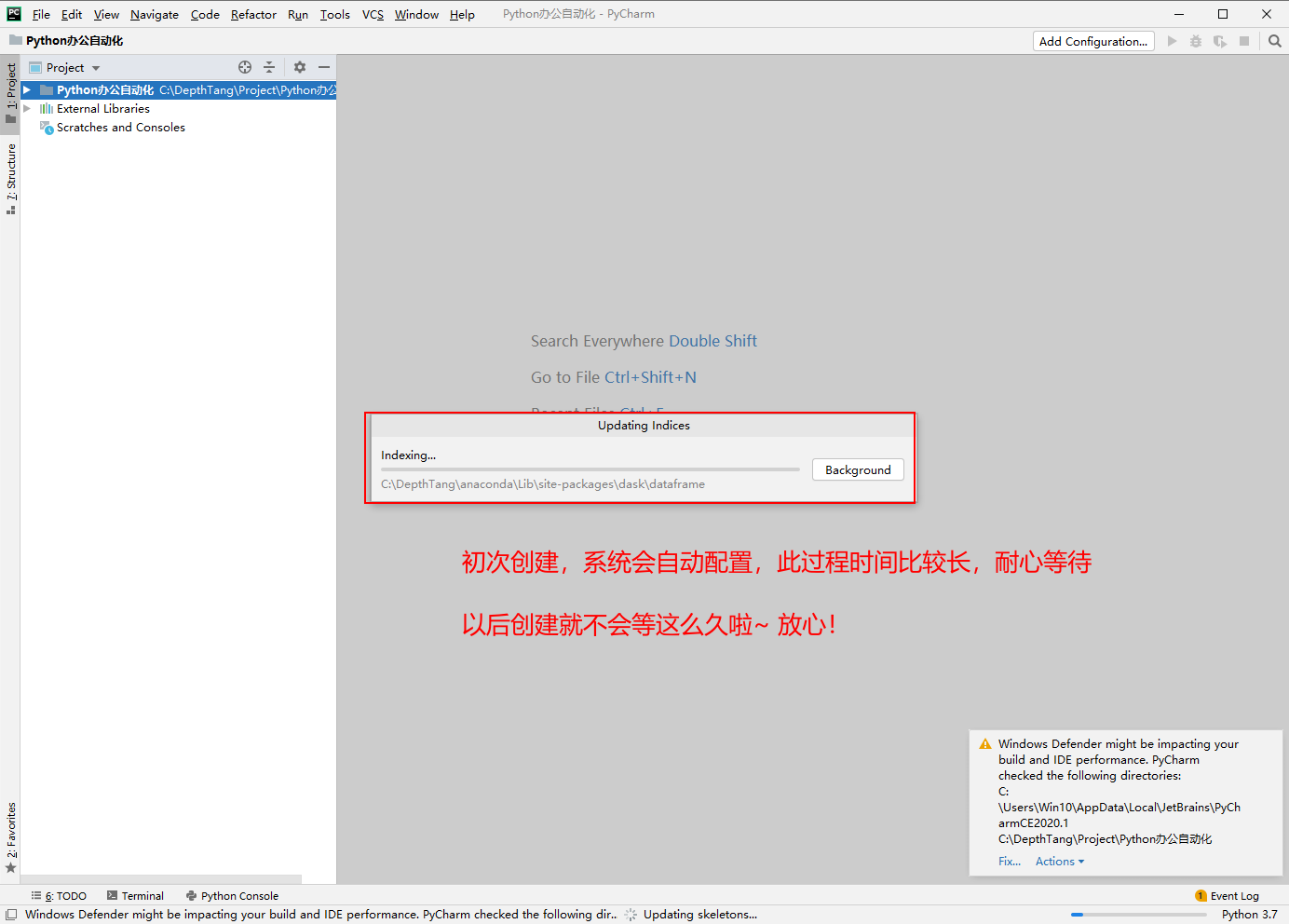Click Add Configuration... button

pyautogui.click(x=1093, y=41)
